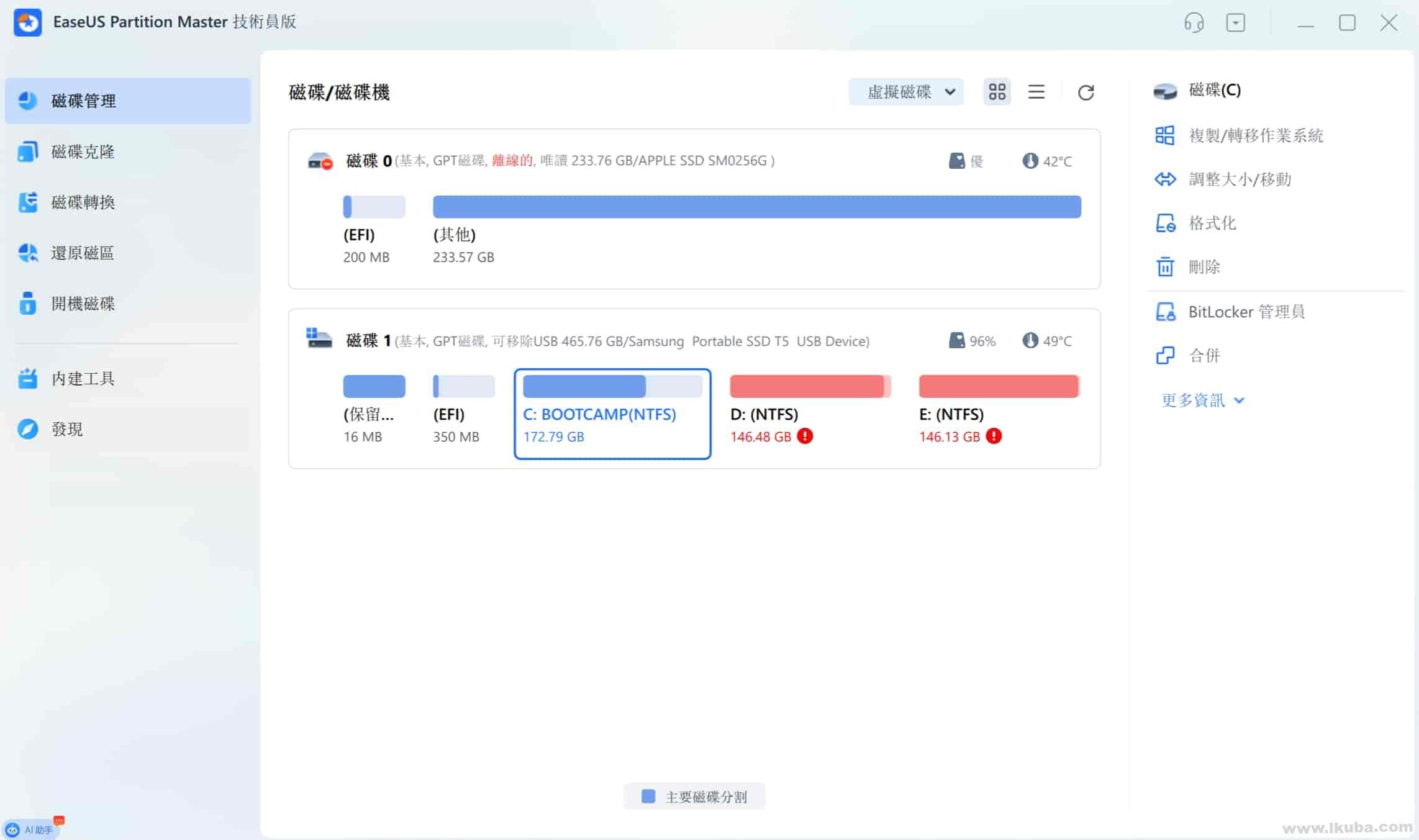Select the 磁碟管理 sidebar tab
The height and width of the screenshot is (840, 1419).
coord(83,100)
